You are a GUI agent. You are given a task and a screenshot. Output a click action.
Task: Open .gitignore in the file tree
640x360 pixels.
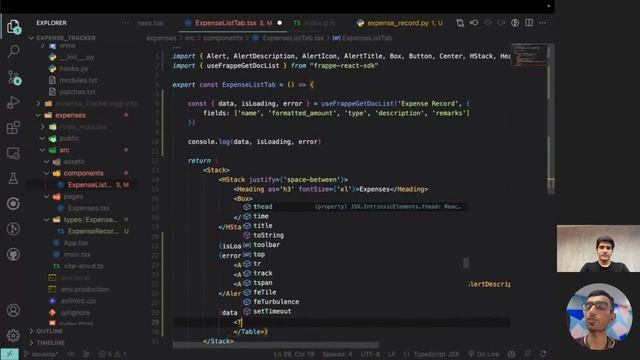pos(75,313)
